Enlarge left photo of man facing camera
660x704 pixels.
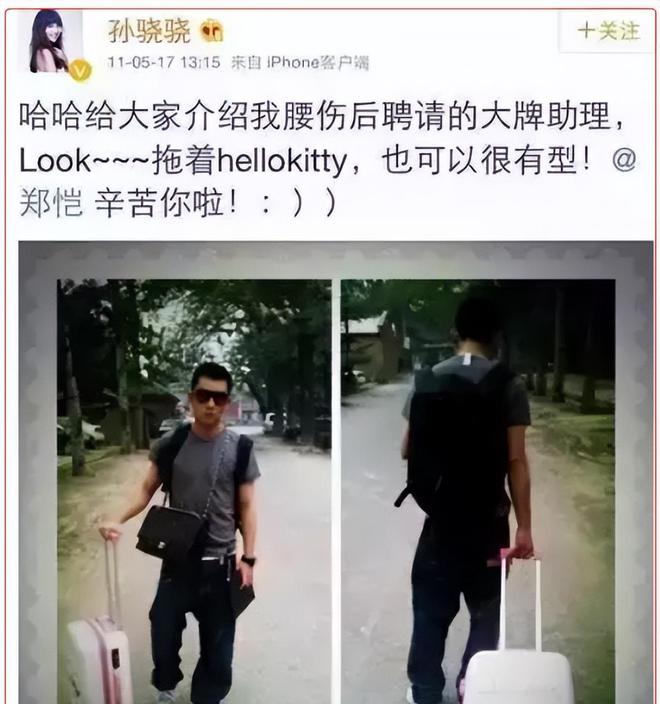pos(194,491)
